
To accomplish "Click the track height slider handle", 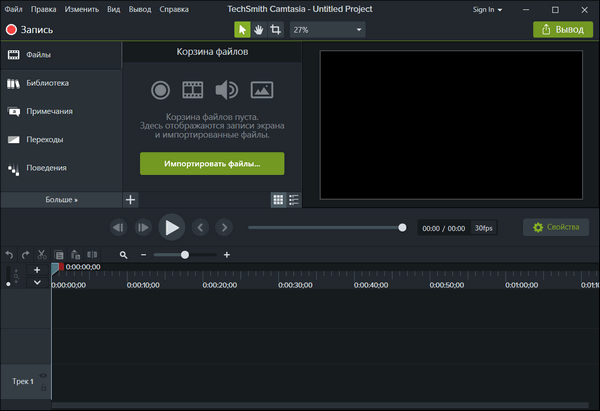I will (x=8, y=284).
